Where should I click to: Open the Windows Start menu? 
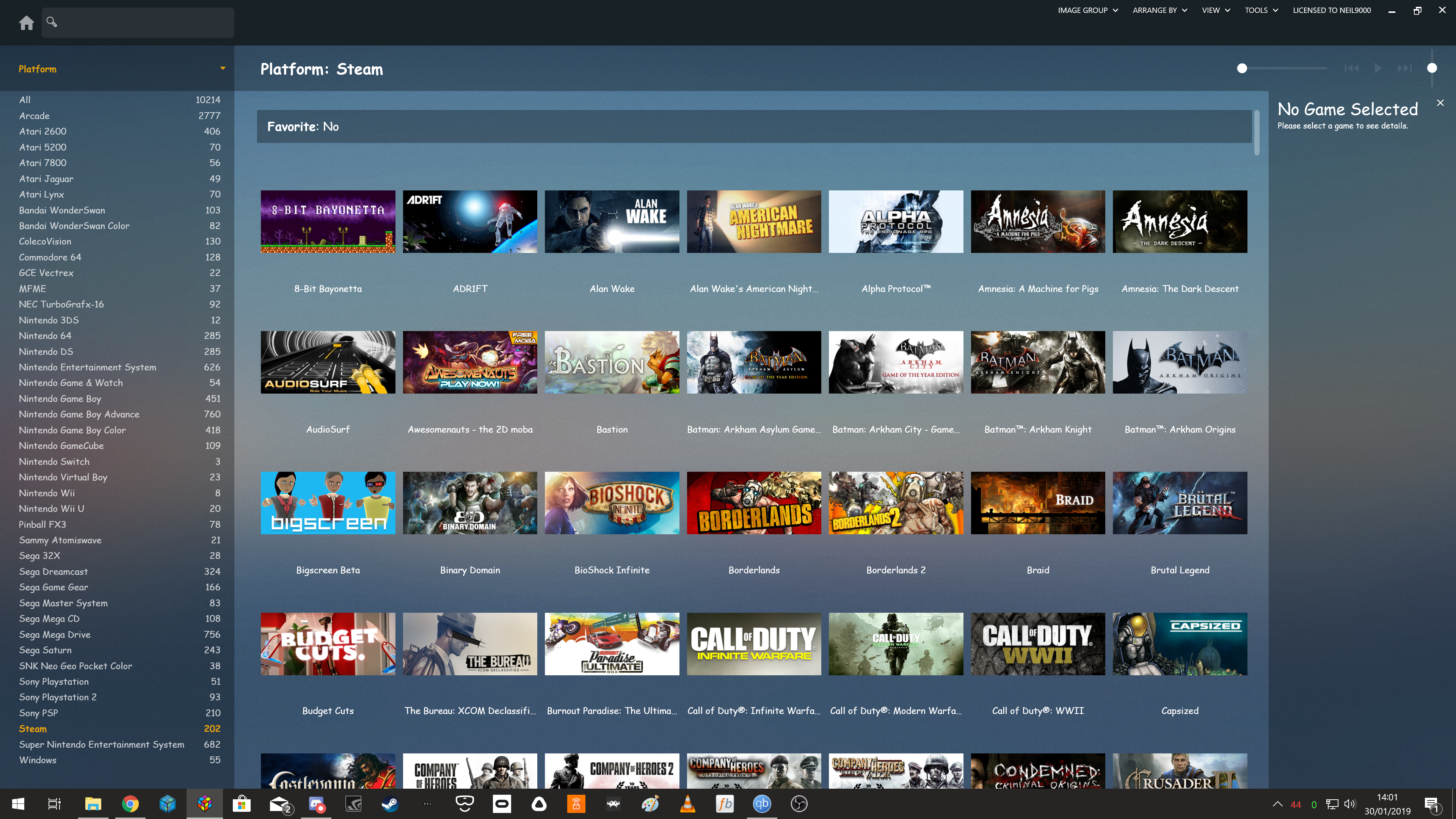point(18,804)
